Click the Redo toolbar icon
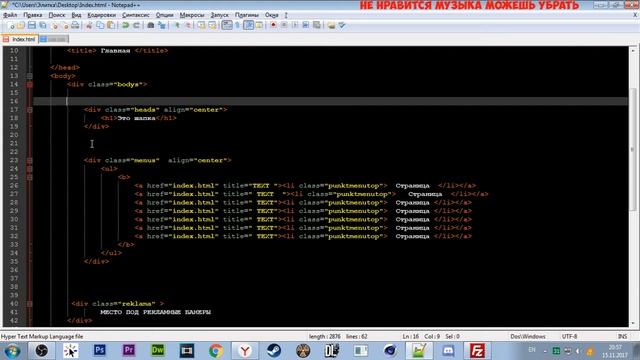 pyautogui.click(x=136, y=25)
